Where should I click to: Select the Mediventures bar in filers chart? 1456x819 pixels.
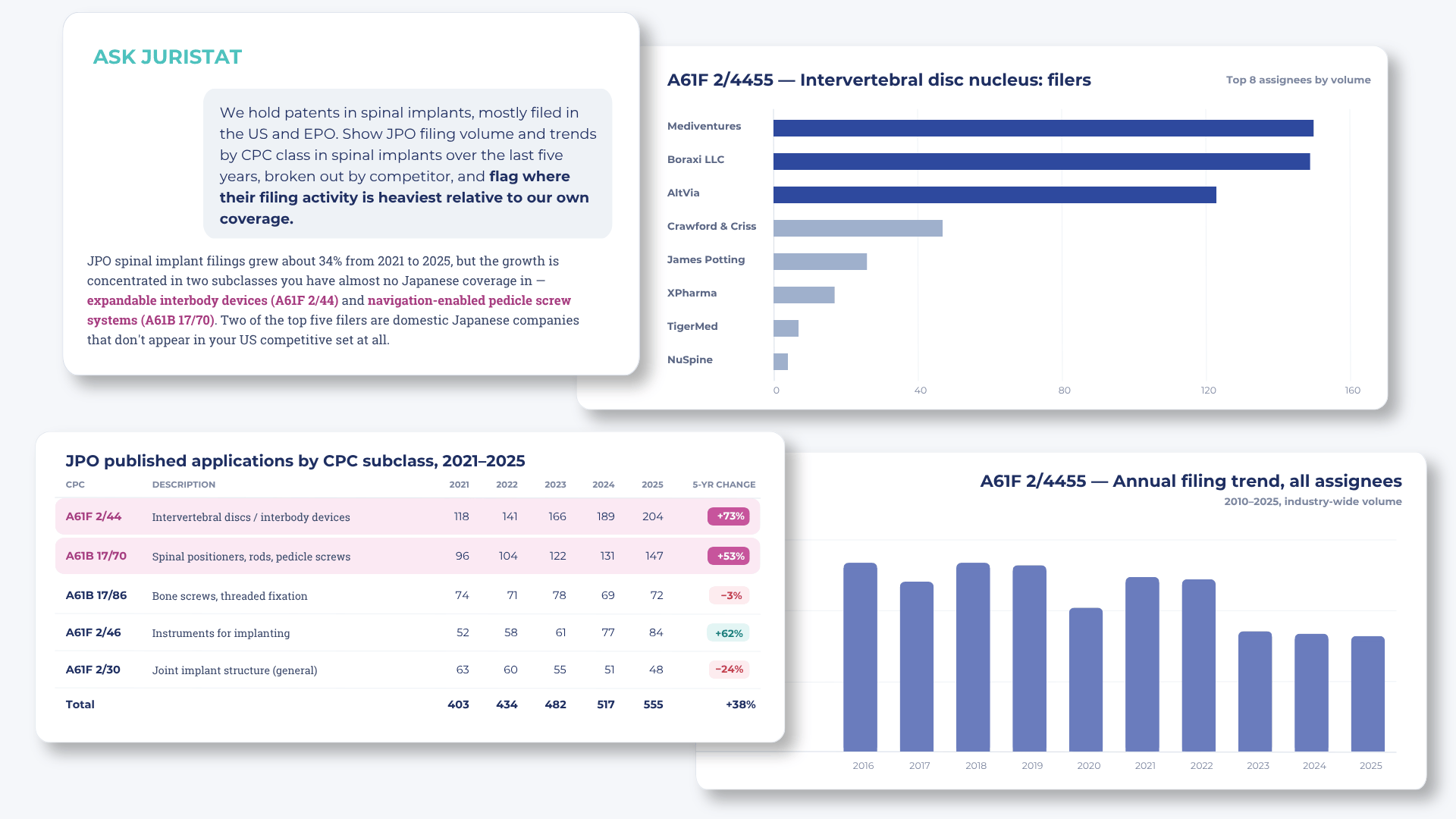click(1043, 128)
